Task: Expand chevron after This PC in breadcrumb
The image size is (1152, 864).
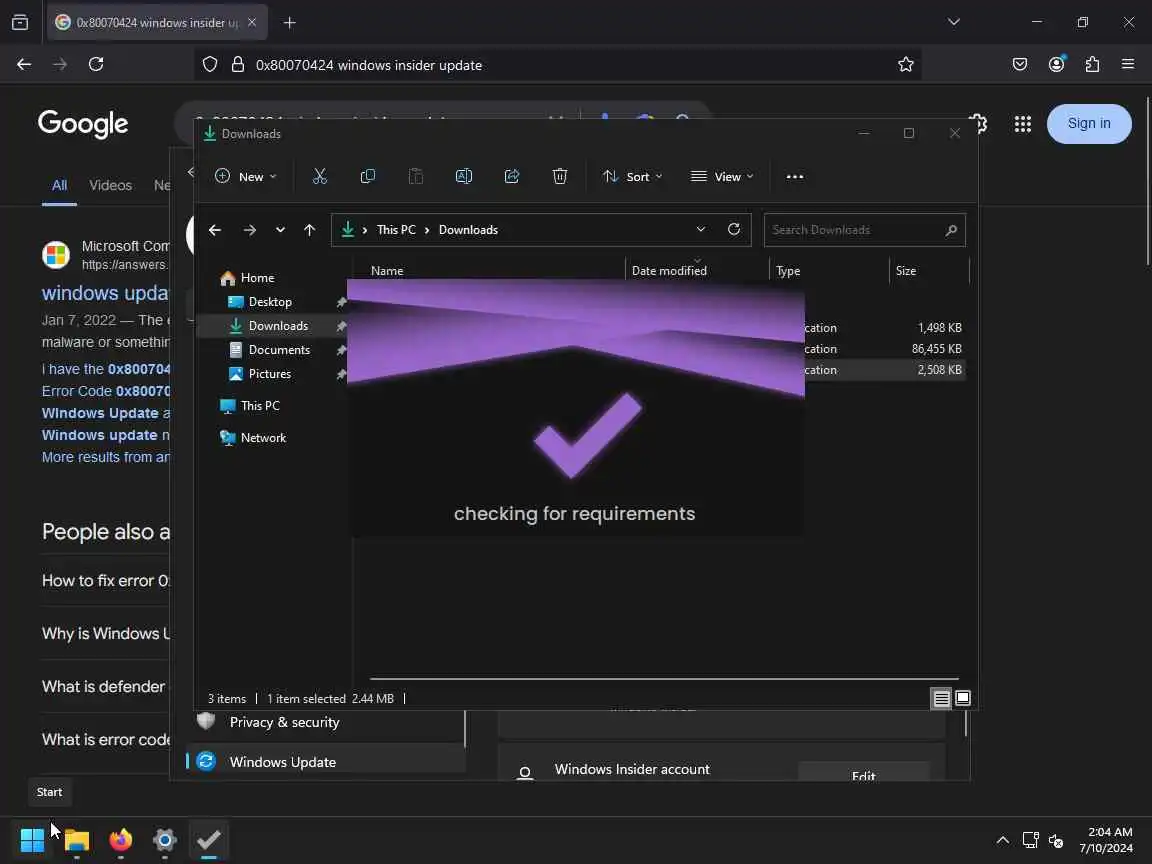Action: tap(426, 230)
